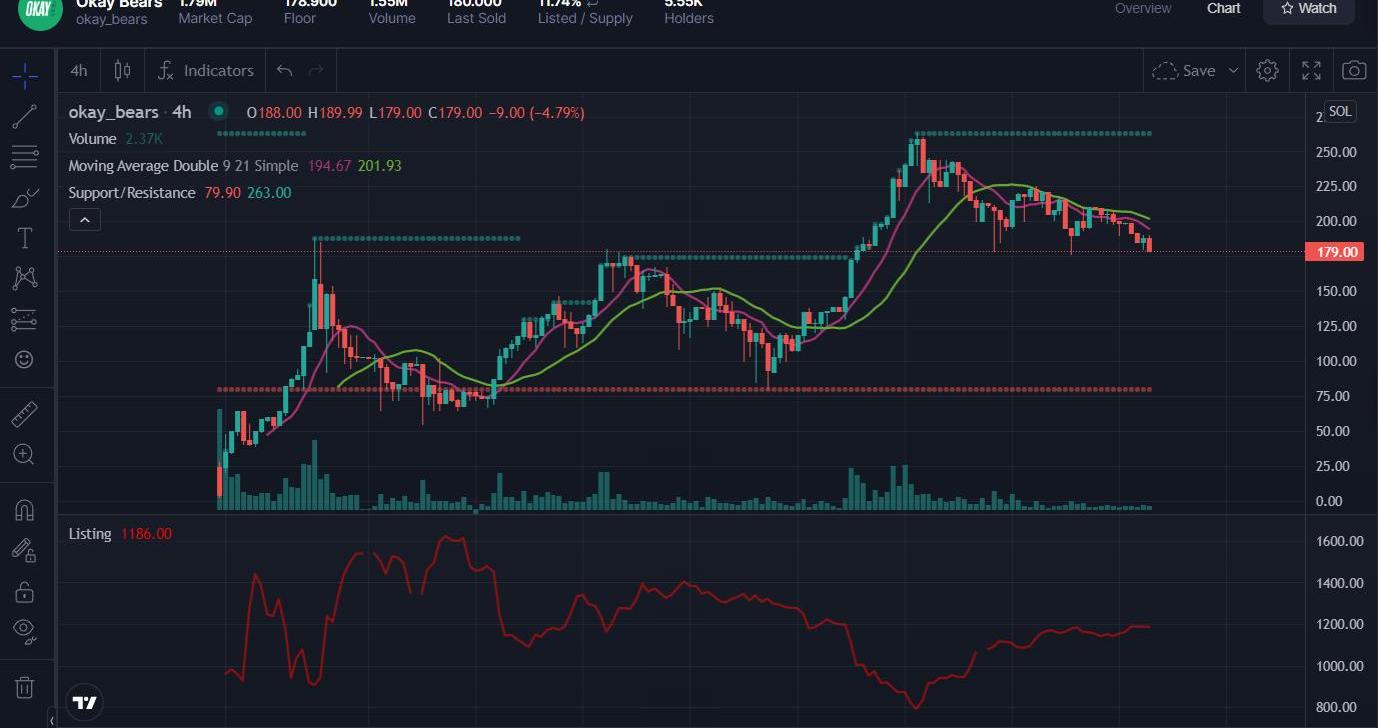The image size is (1378, 728).
Task: Expand the Save dropdown arrow
Action: pyautogui.click(x=1233, y=70)
